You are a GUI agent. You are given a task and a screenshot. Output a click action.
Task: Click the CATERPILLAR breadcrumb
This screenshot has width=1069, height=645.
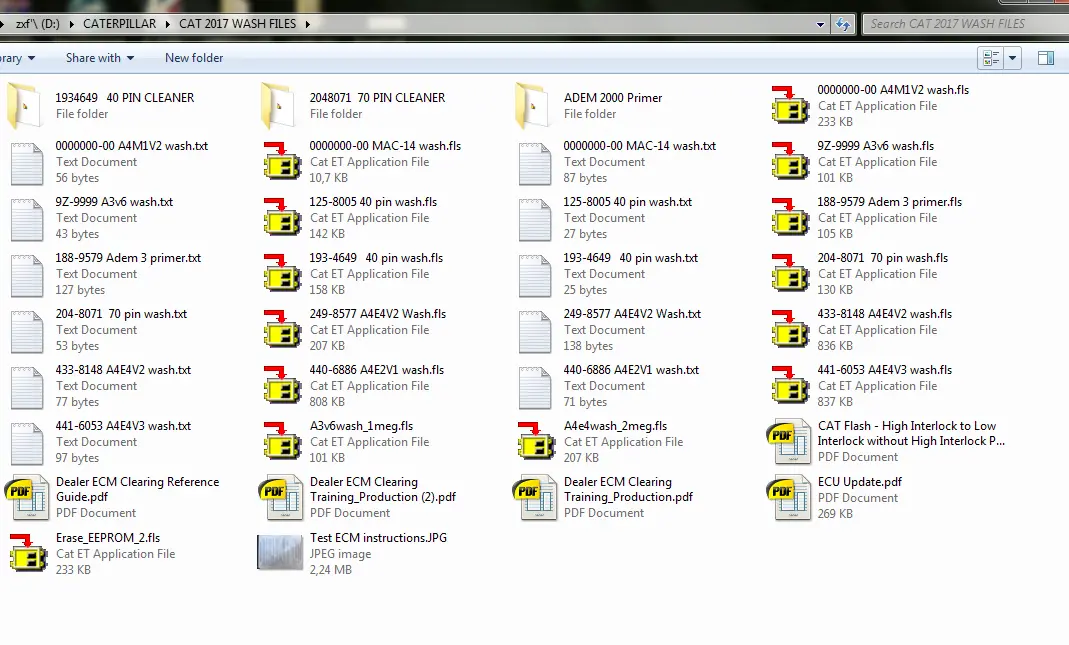point(119,24)
